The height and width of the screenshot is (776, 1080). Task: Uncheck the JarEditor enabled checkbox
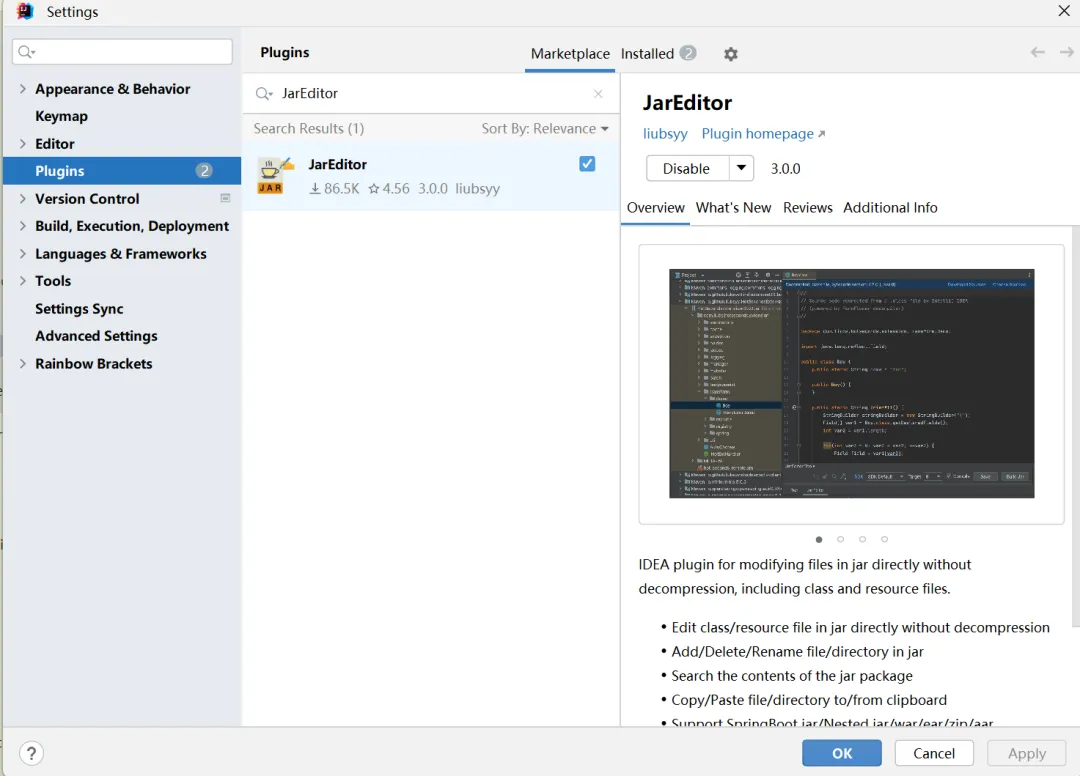click(x=587, y=164)
